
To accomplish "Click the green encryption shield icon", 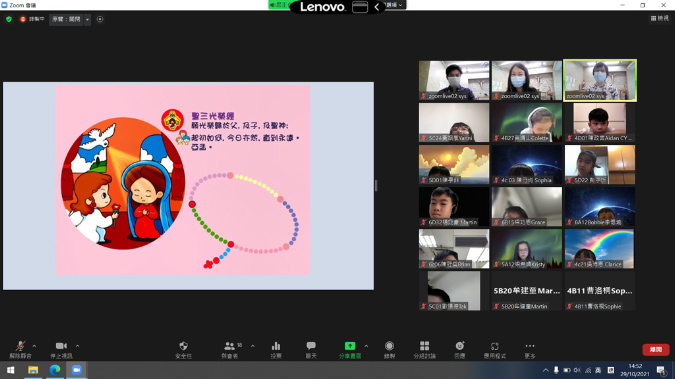I will (9, 19).
